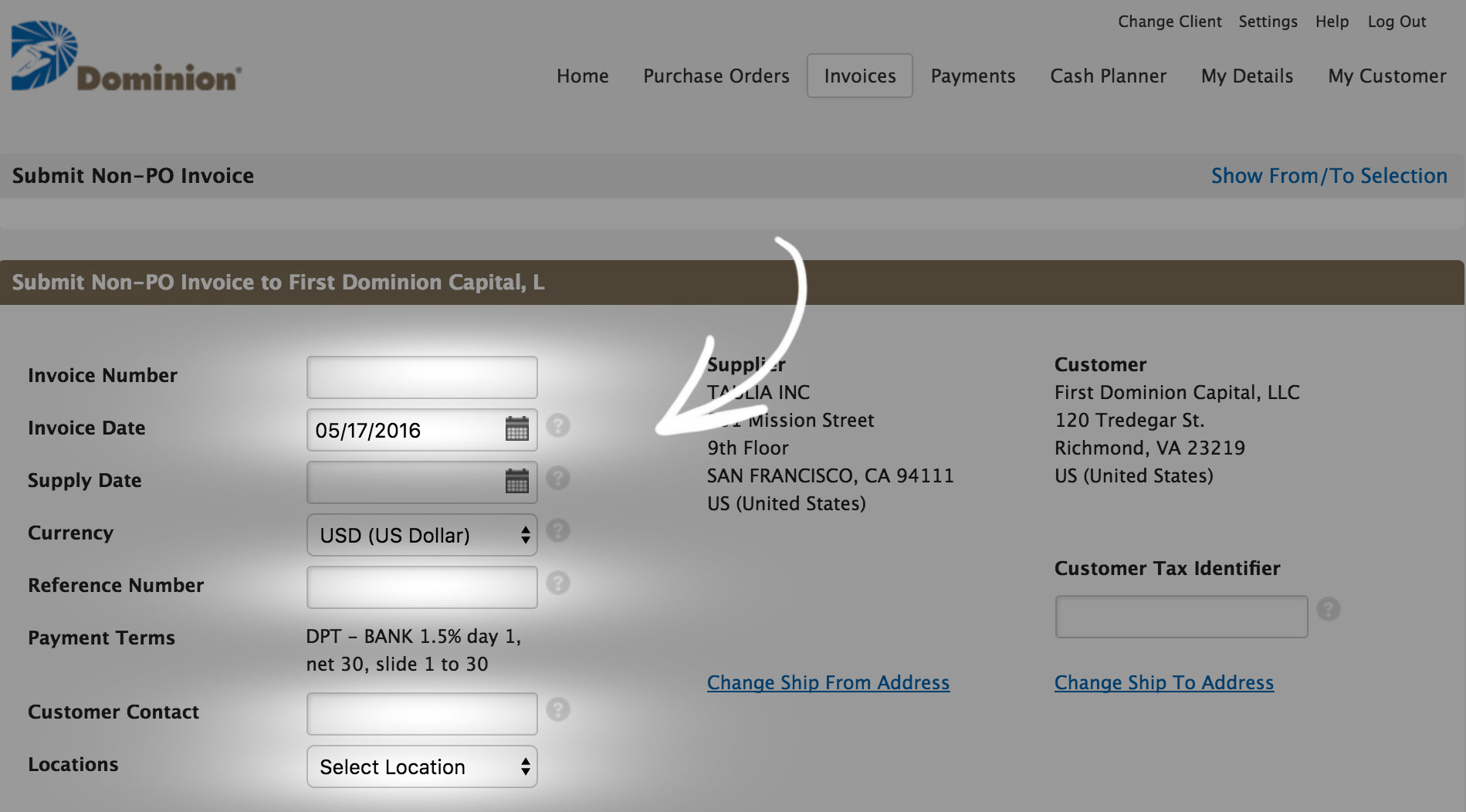Open the Purchase Orders tab
This screenshot has height=812, width=1466.
pyautogui.click(x=716, y=76)
